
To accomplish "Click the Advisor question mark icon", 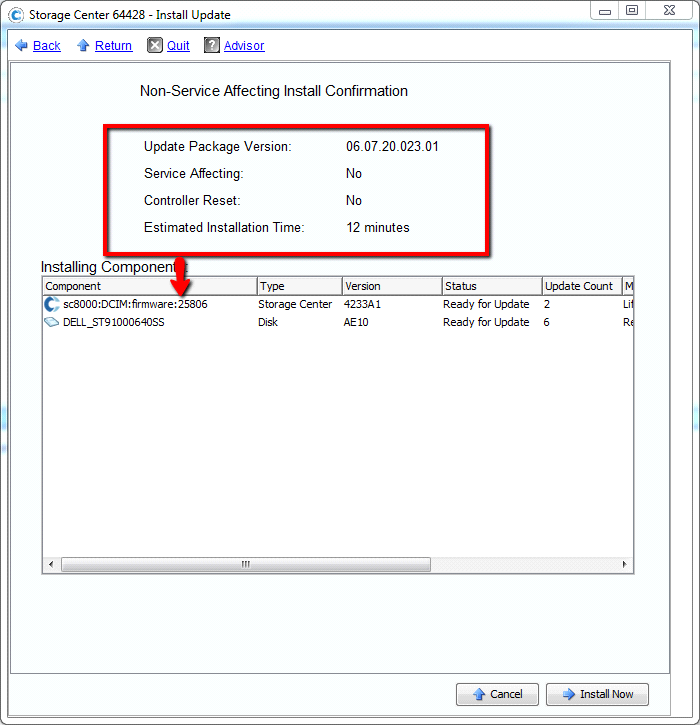I will [x=212, y=45].
